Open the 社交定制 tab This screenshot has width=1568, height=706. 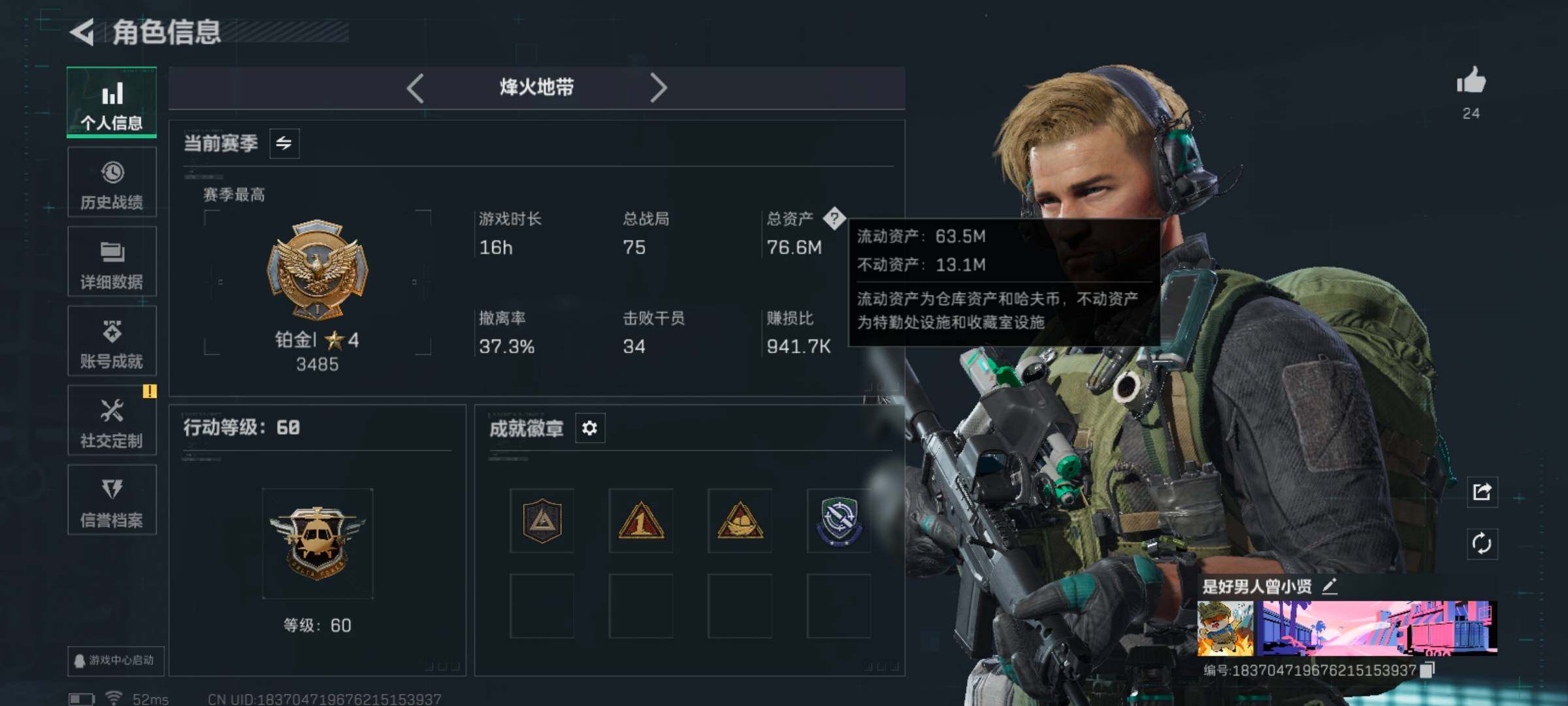[112, 420]
